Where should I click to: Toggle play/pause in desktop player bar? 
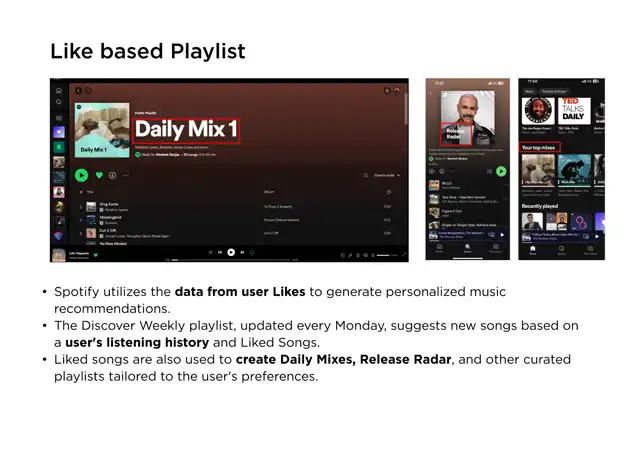[231, 252]
